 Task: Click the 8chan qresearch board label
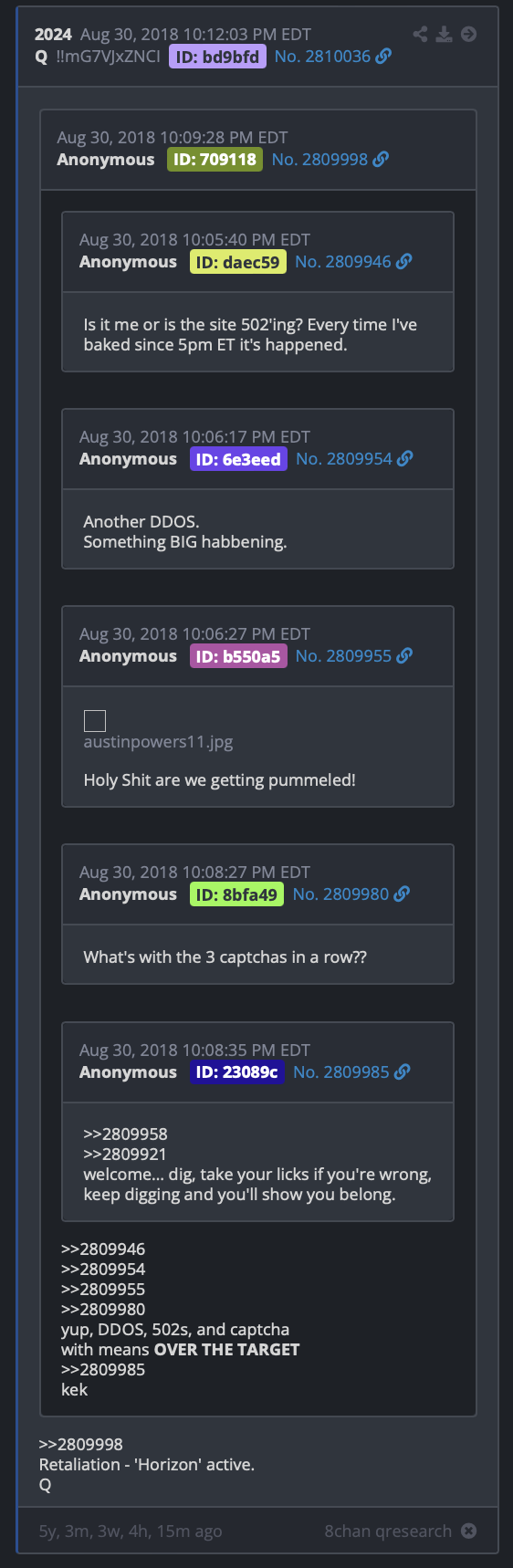coord(388,1531)
